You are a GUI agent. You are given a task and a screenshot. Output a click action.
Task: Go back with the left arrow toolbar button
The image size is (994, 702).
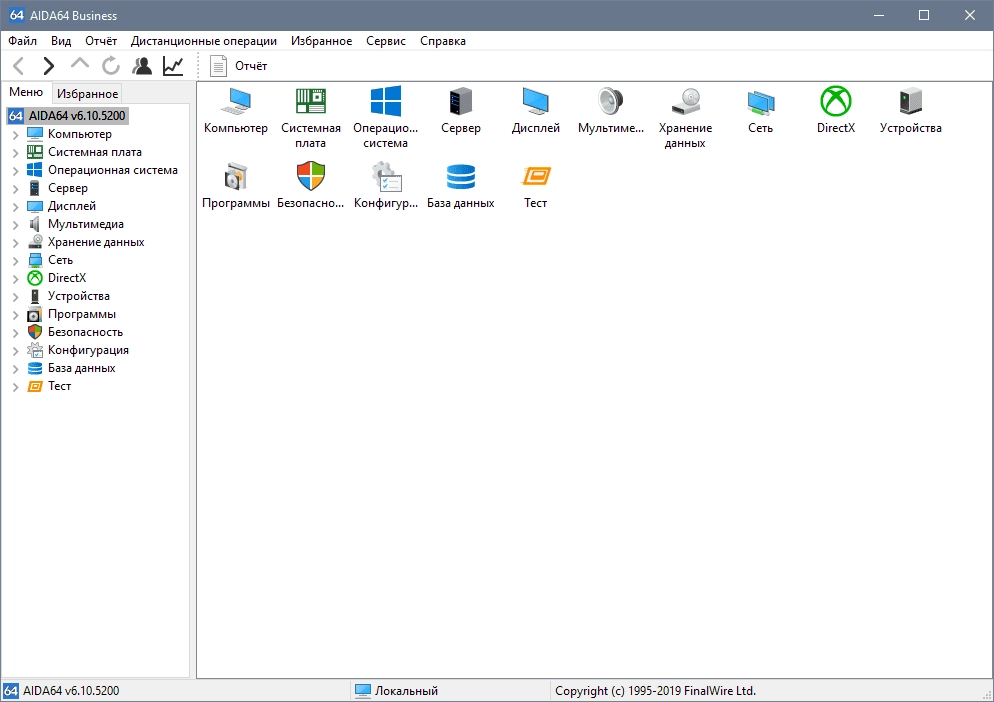tap(18, 66)
